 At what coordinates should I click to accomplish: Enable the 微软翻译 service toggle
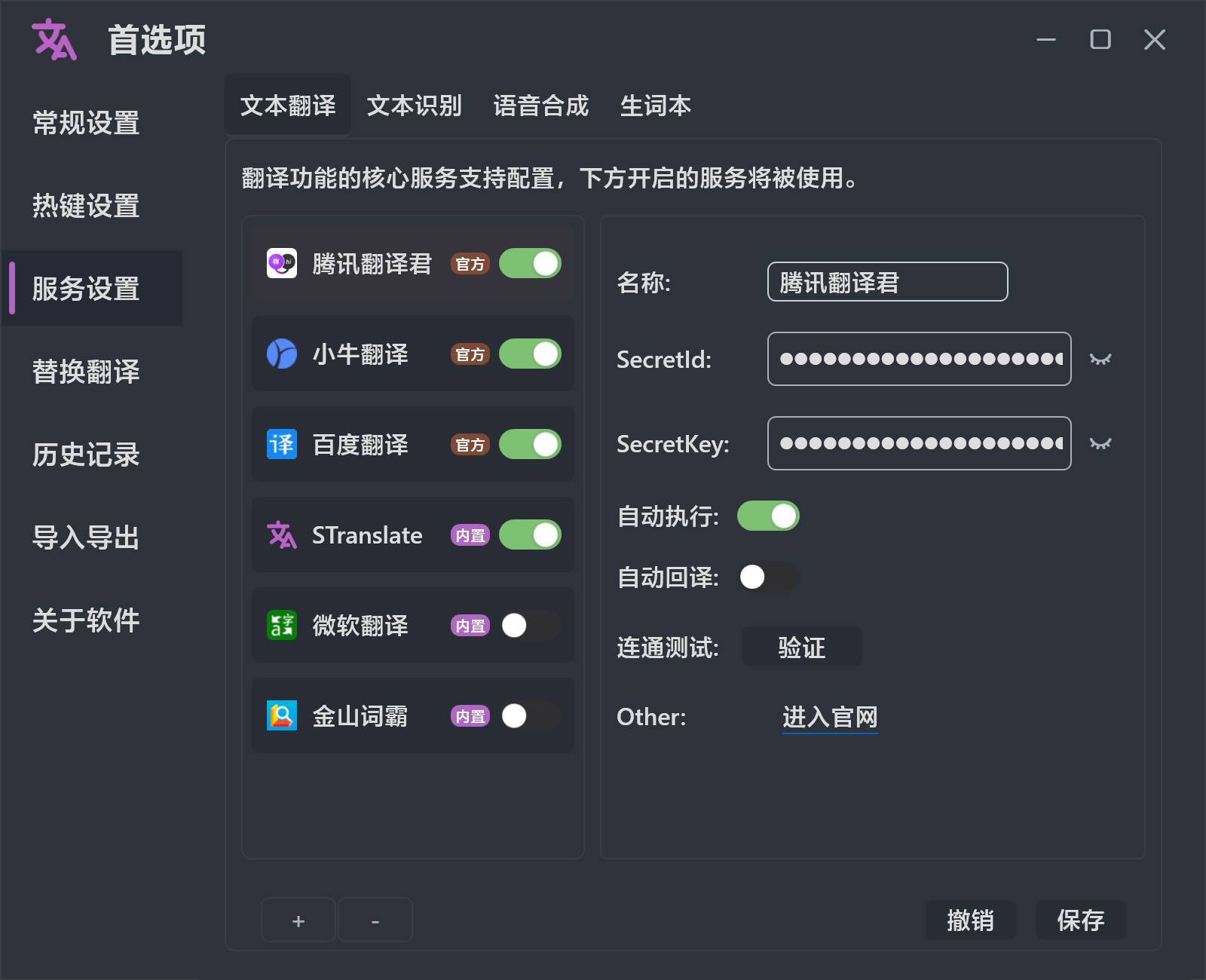[530, 625]
